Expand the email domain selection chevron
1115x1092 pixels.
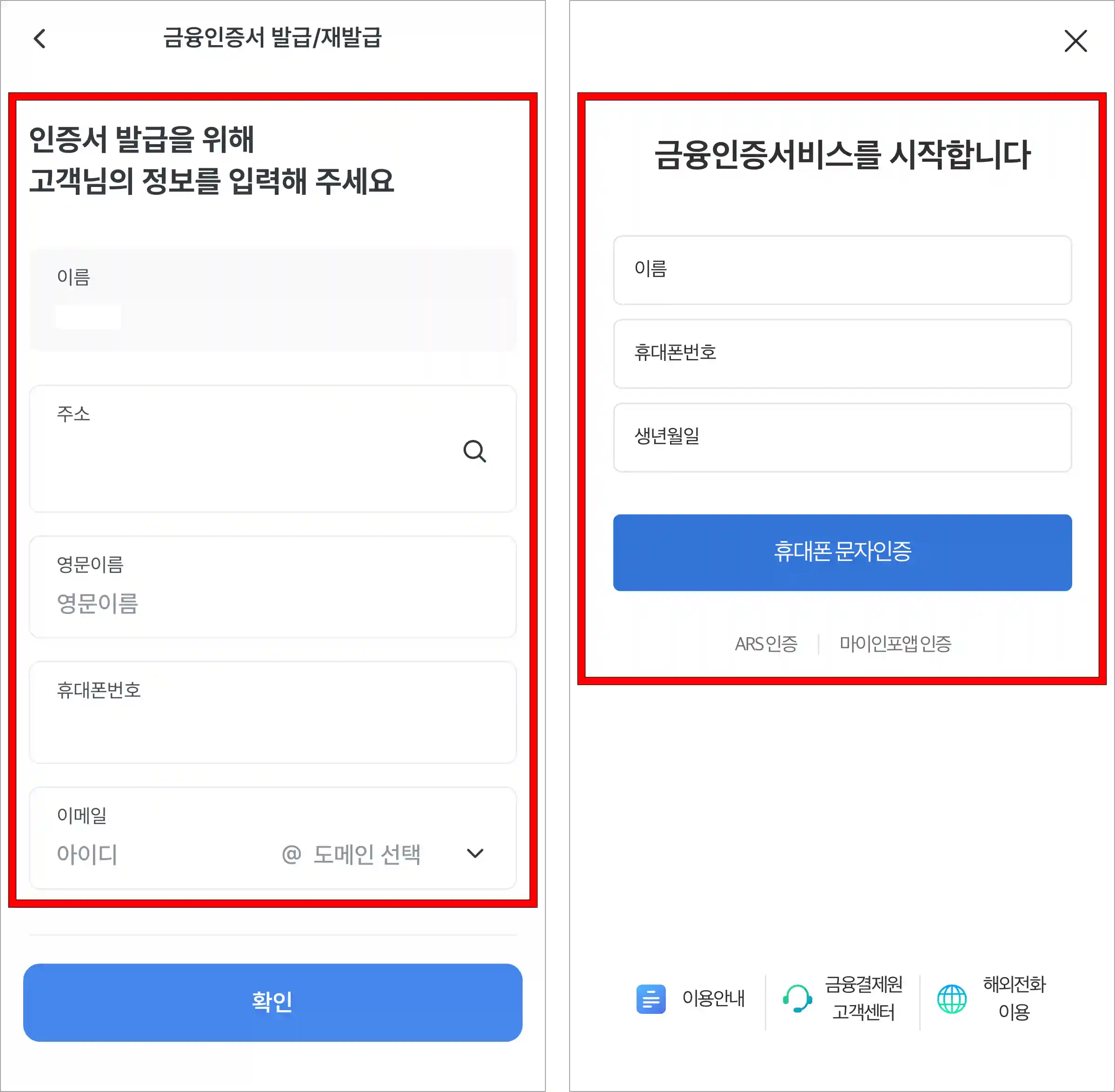[x=475, y=854]
